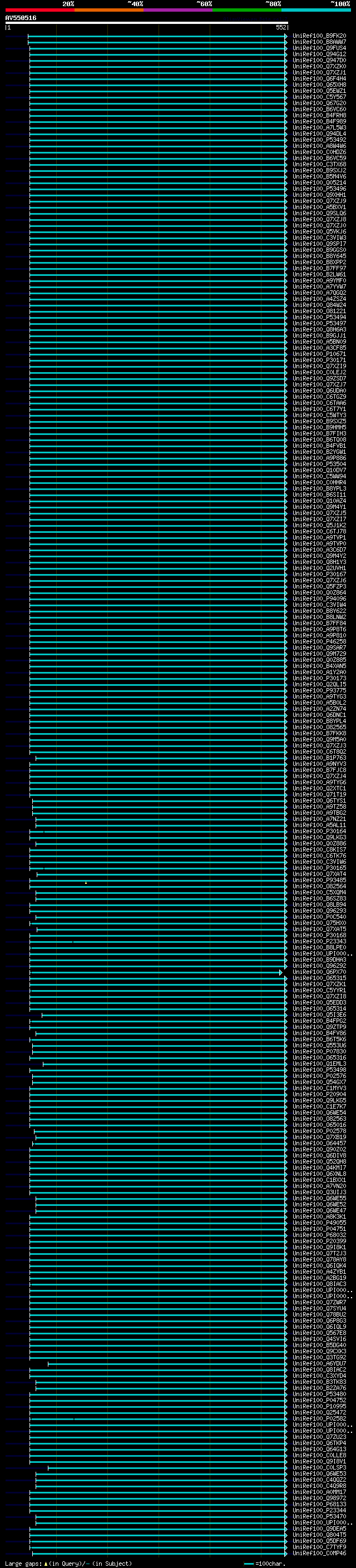Choose hit UniRef100_P93485

pyautogui.click(x=319, y=880)
